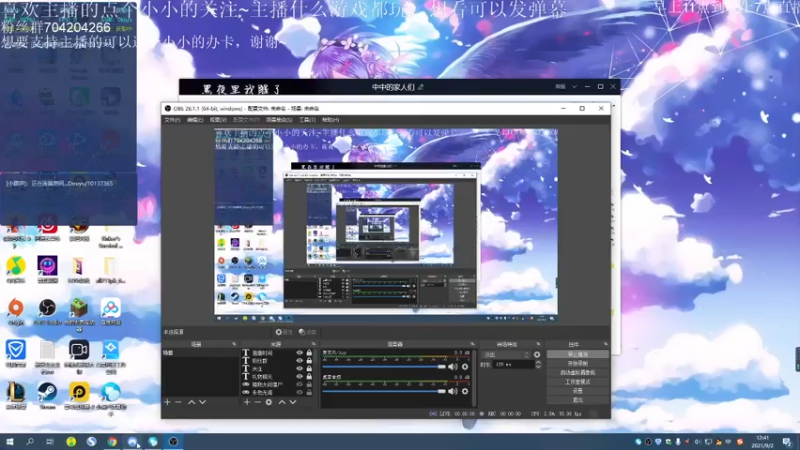Screen dimensions: 800x450
Task: Open the 场景集合(S) menu in OBS
Action: 279,120
